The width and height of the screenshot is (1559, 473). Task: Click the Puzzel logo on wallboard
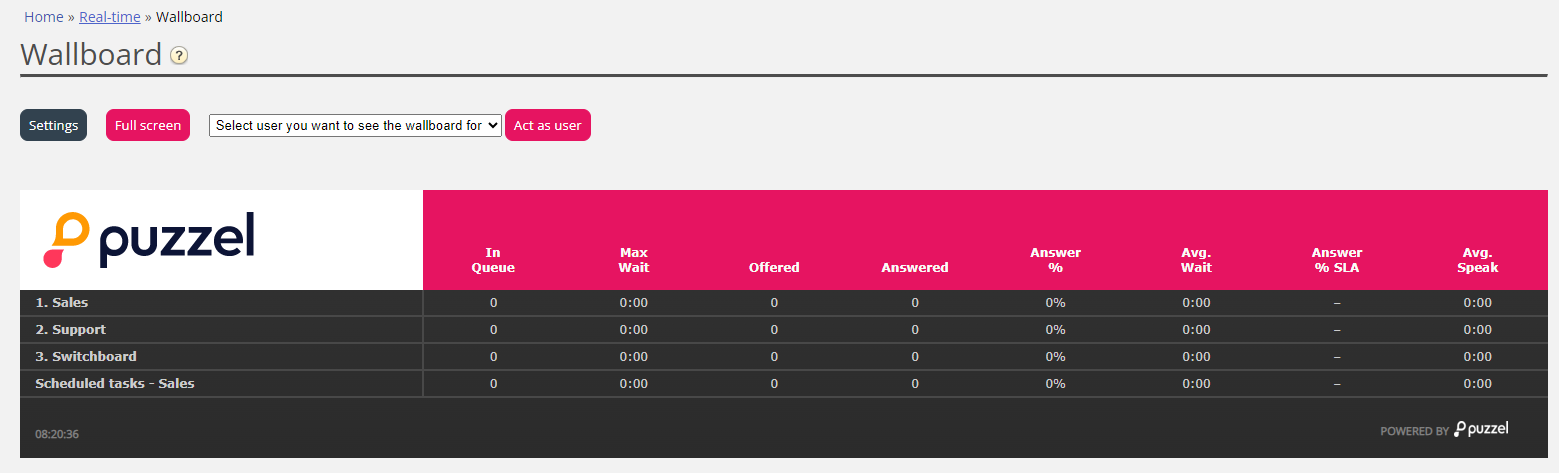pyautogui.click(x=149, y=240)
